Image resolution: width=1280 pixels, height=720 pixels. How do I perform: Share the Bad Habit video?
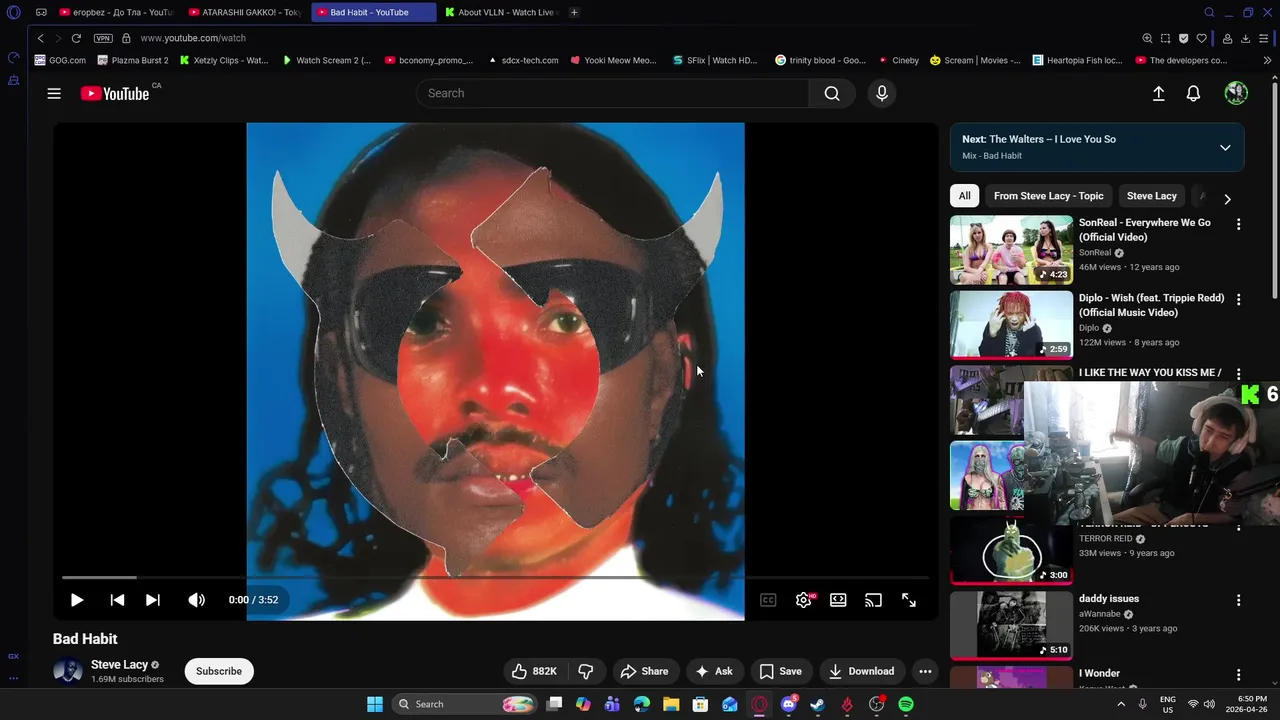coord(644,671)
